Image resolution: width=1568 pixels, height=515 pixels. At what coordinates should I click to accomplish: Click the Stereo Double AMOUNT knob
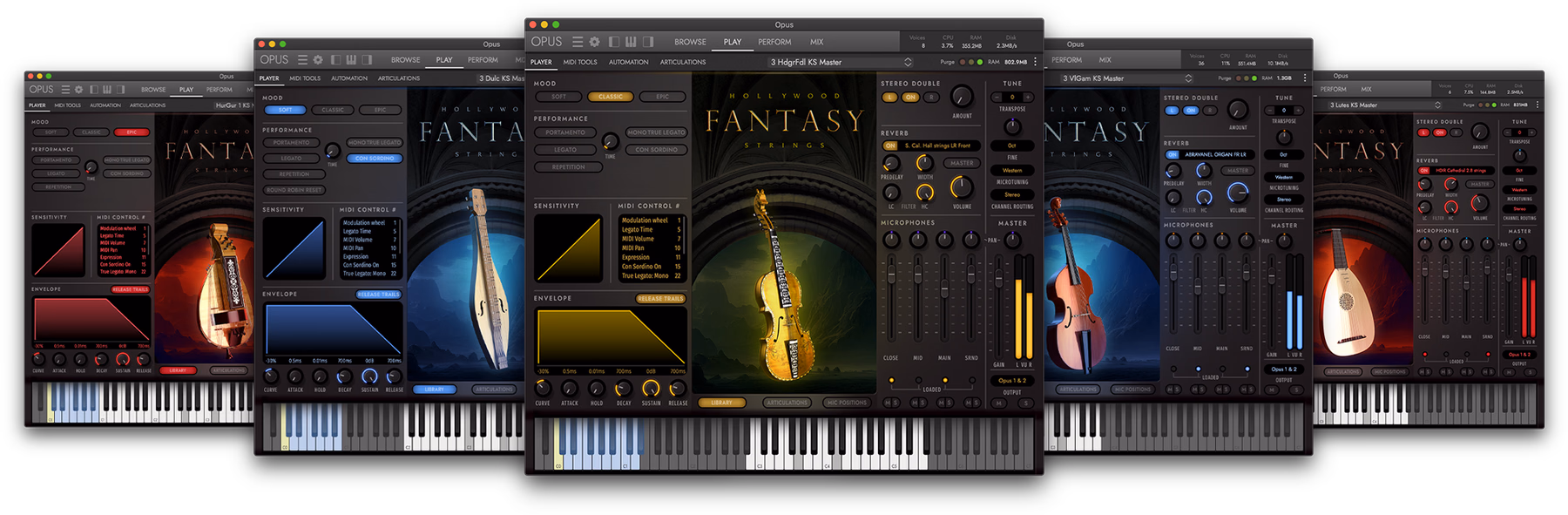(x=962, y=96)
